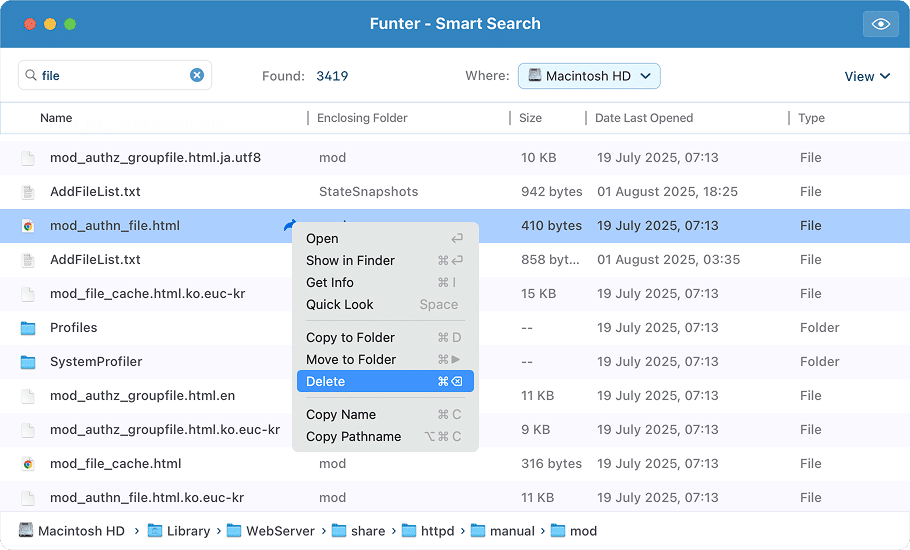The width and height of the screenshot is (910, 550).
Task: Click the Macintosh HD disk icon in path bar
Action: pyautogui.click(x=26, y=530)
